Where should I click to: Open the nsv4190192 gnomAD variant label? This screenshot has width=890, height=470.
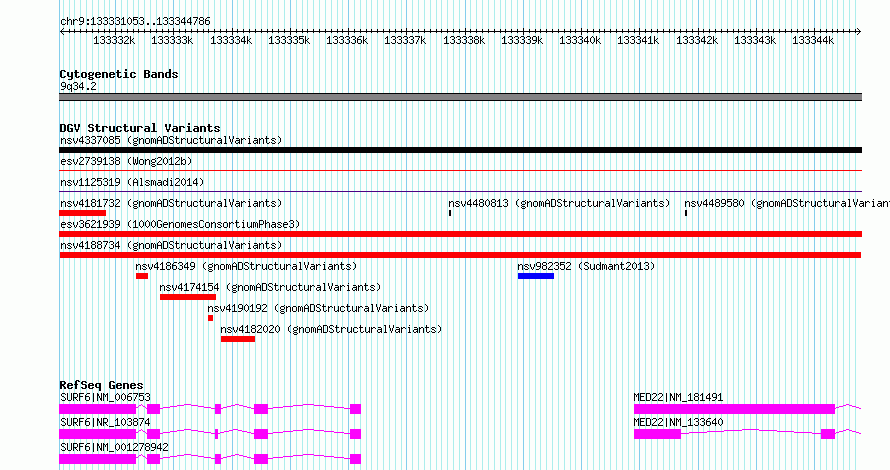pos(318,308)
